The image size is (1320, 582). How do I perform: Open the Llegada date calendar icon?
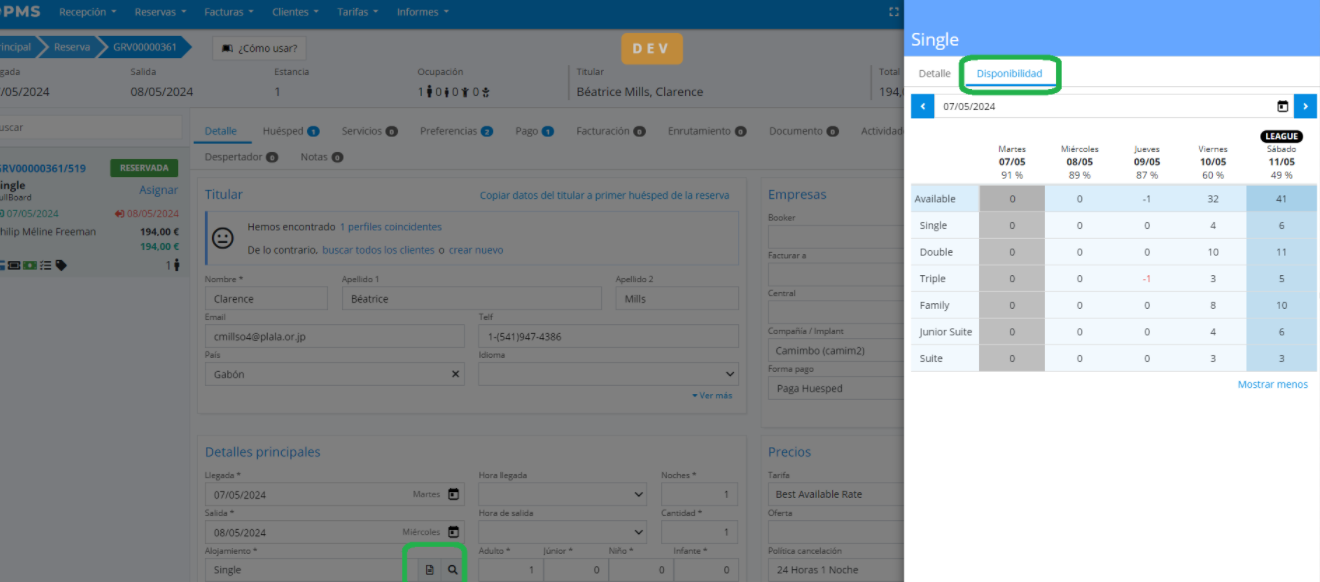(453, 494)
